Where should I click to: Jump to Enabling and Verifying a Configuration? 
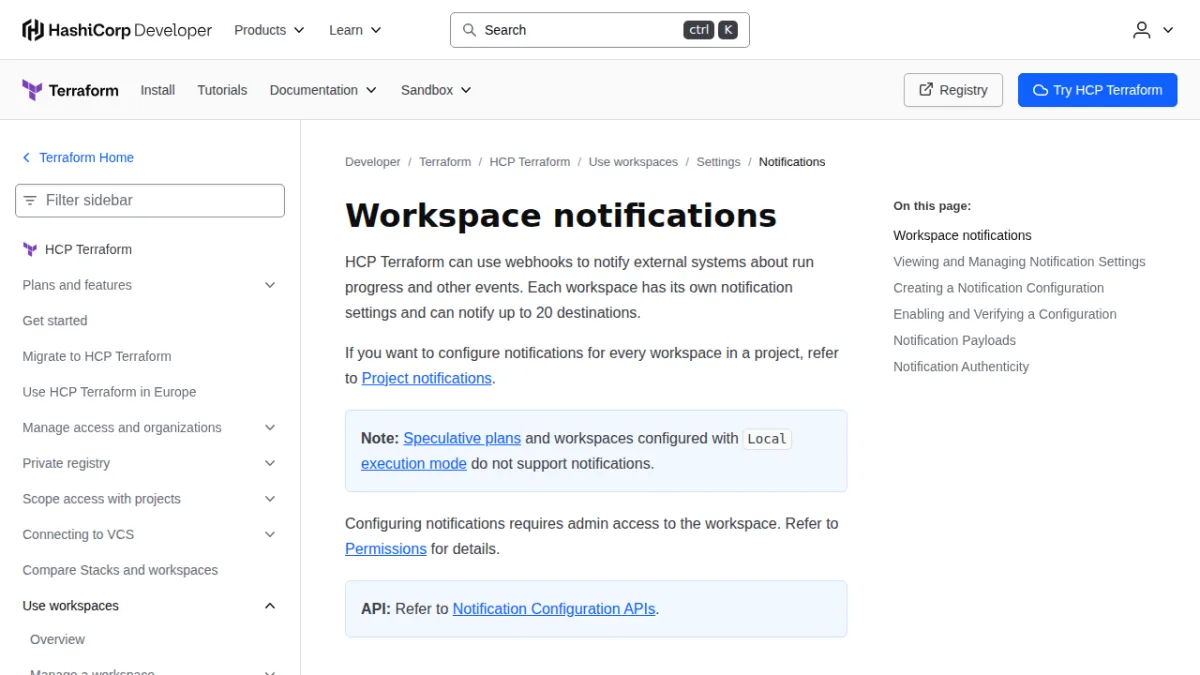click(1005, 314)
